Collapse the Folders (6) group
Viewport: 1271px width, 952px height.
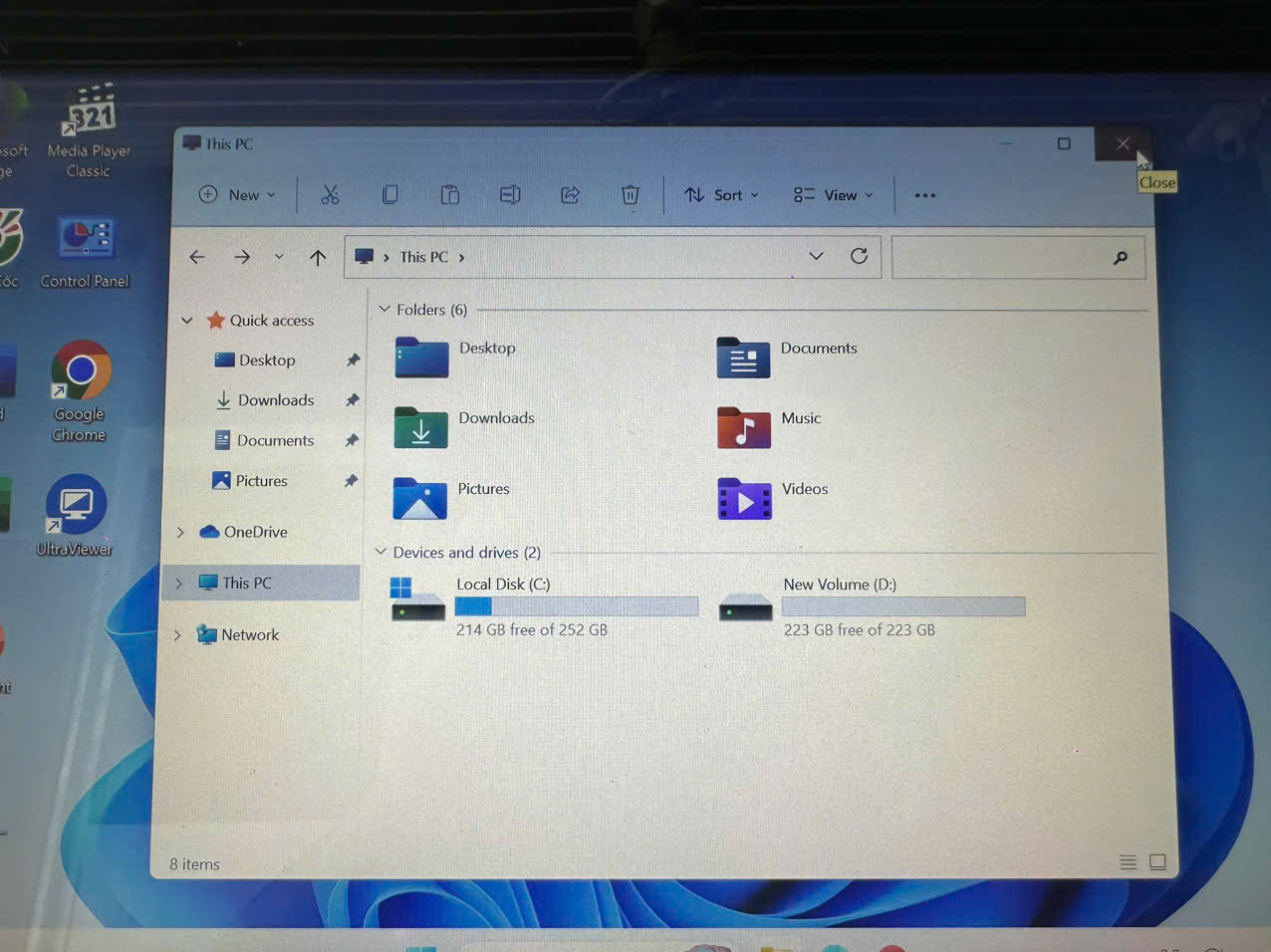pyautogui.click(x=384, y=310)
